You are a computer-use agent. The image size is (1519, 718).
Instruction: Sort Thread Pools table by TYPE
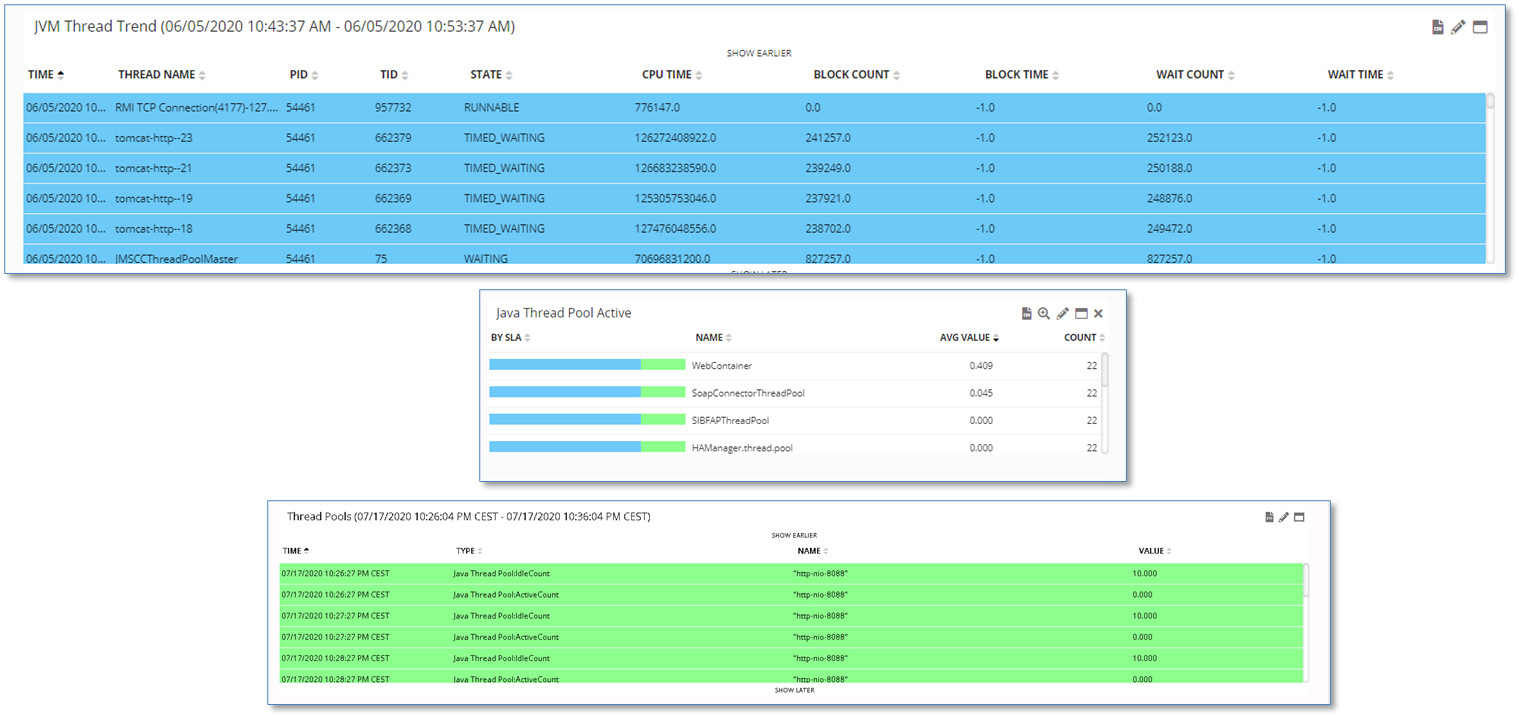click(x=468, y=551)
